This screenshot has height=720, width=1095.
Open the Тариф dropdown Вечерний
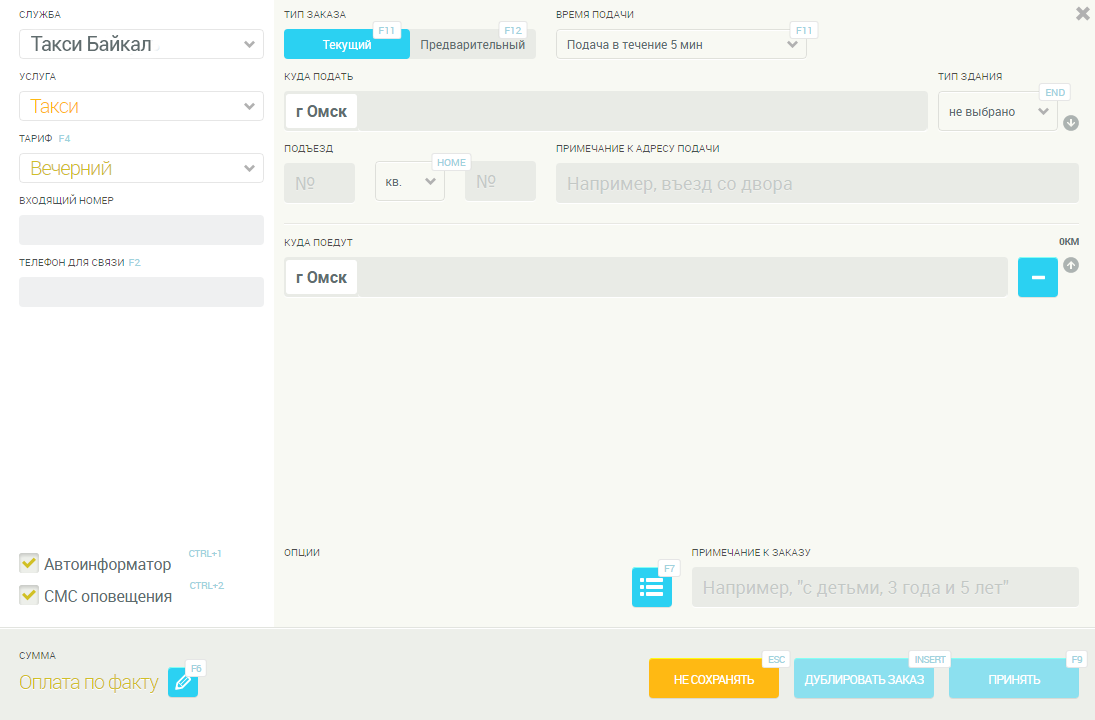click(141, 168)
